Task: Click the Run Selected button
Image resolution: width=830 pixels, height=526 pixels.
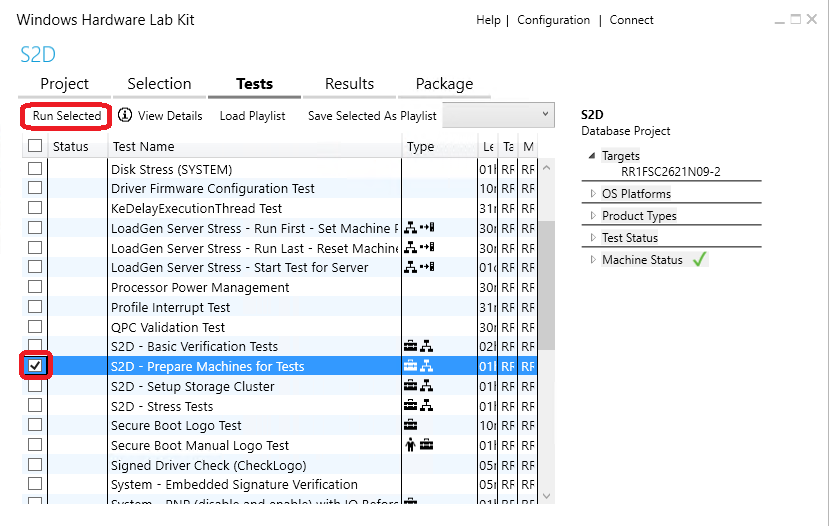Action: (67, 116)
